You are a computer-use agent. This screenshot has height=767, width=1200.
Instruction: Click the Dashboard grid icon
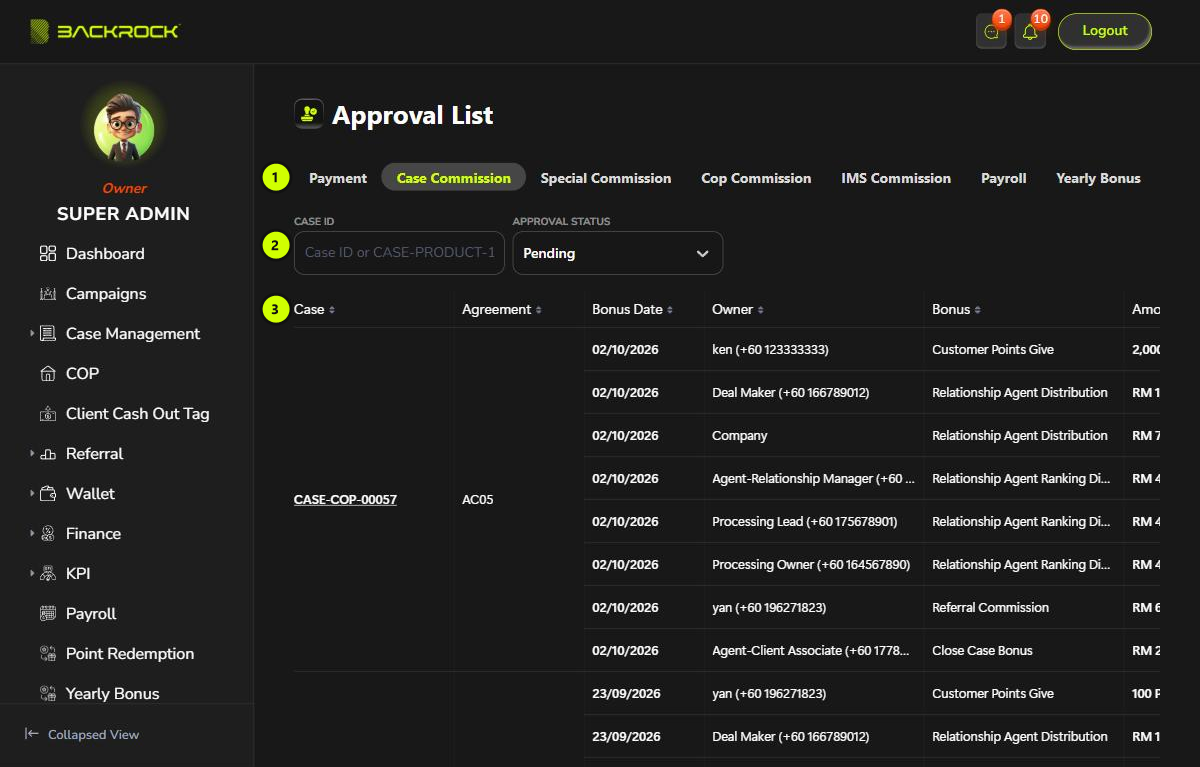(48, 254)
